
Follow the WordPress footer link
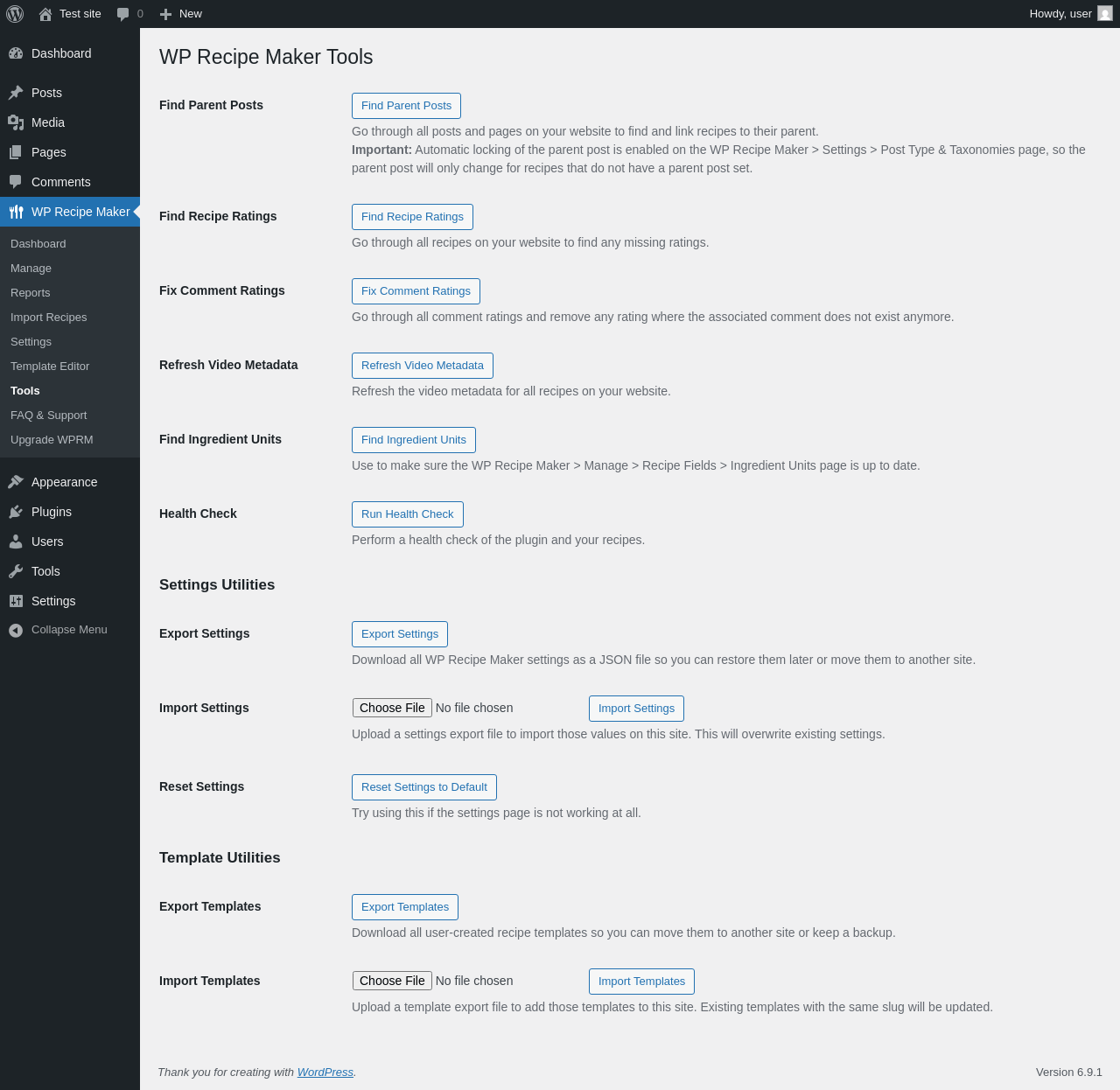[325, 1073]
